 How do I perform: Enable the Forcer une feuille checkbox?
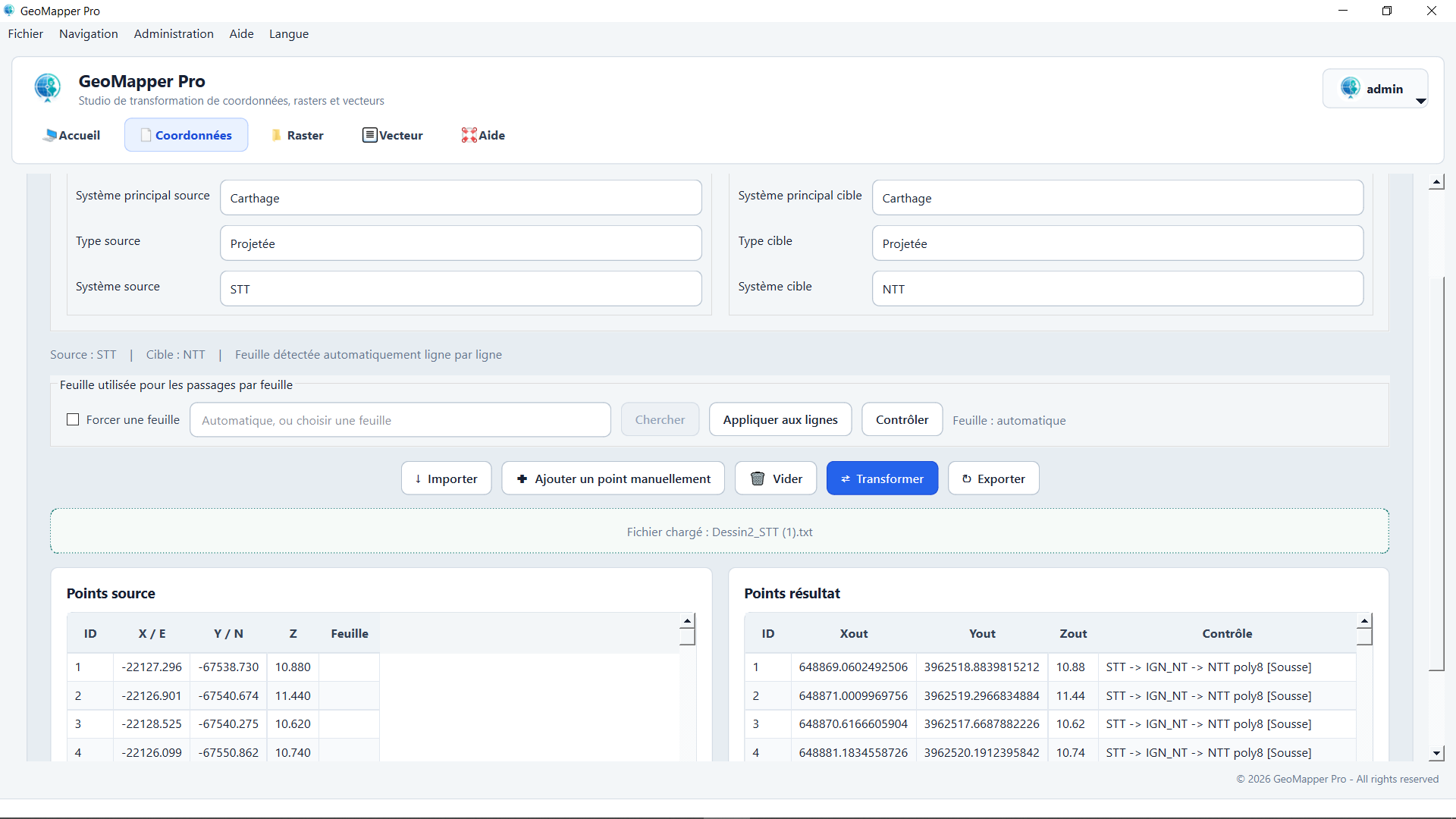click(73, 419)
